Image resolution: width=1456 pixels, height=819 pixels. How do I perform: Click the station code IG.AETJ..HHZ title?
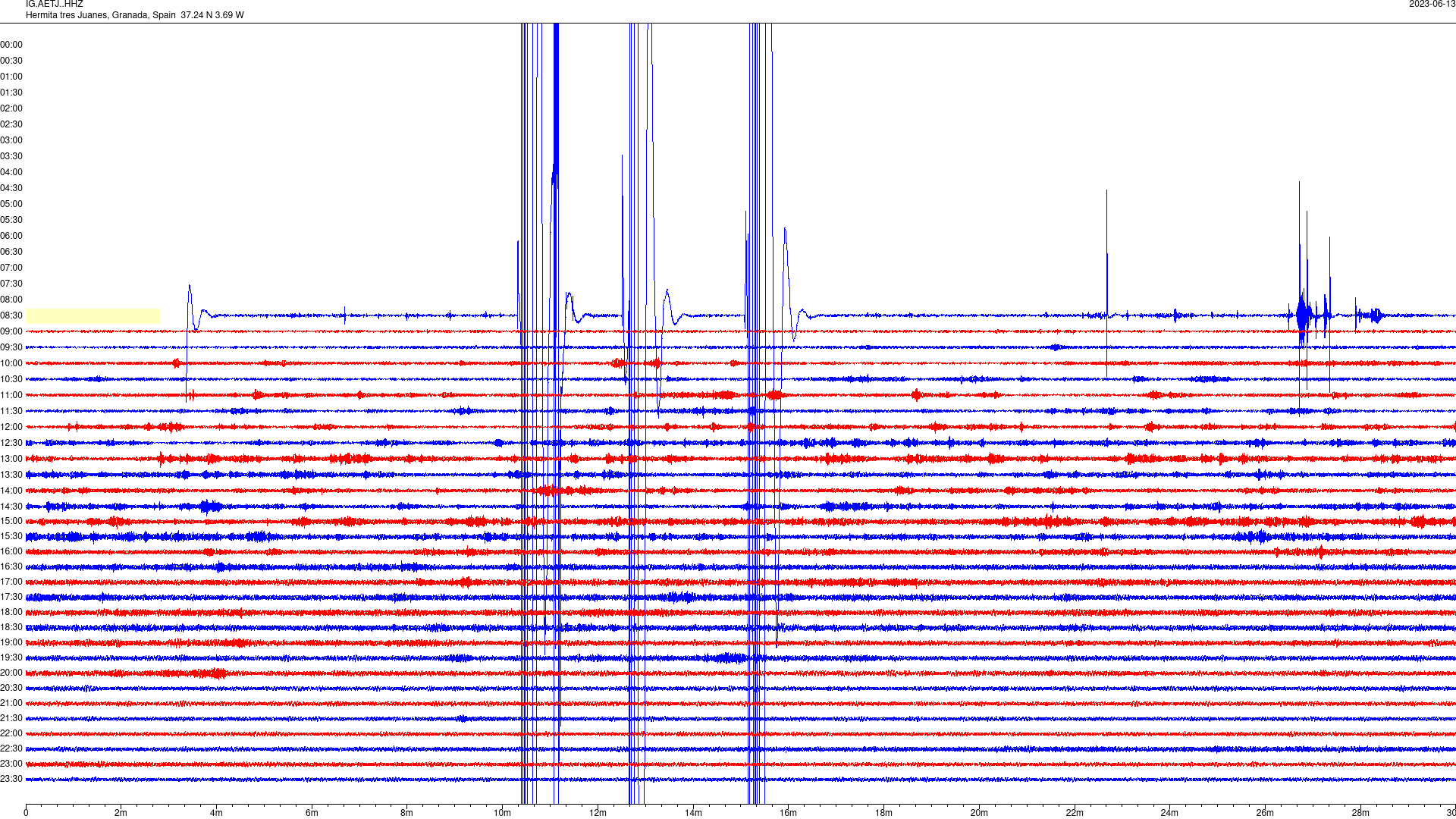(x=55, y=4)
